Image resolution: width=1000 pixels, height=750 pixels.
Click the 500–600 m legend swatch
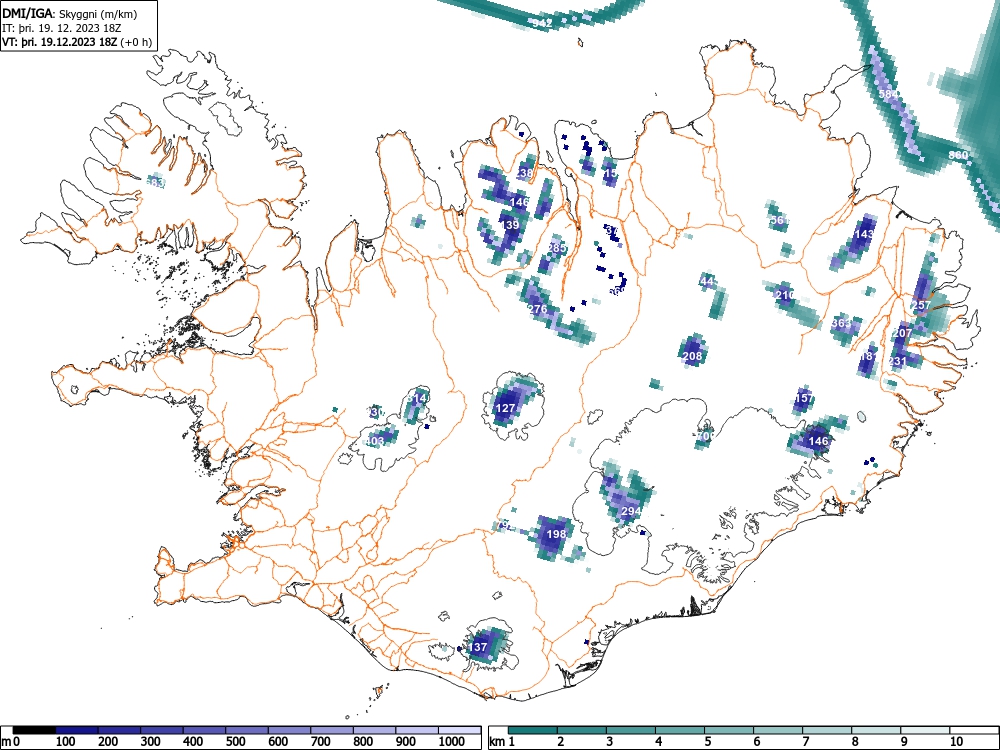(x=247, y=730)
